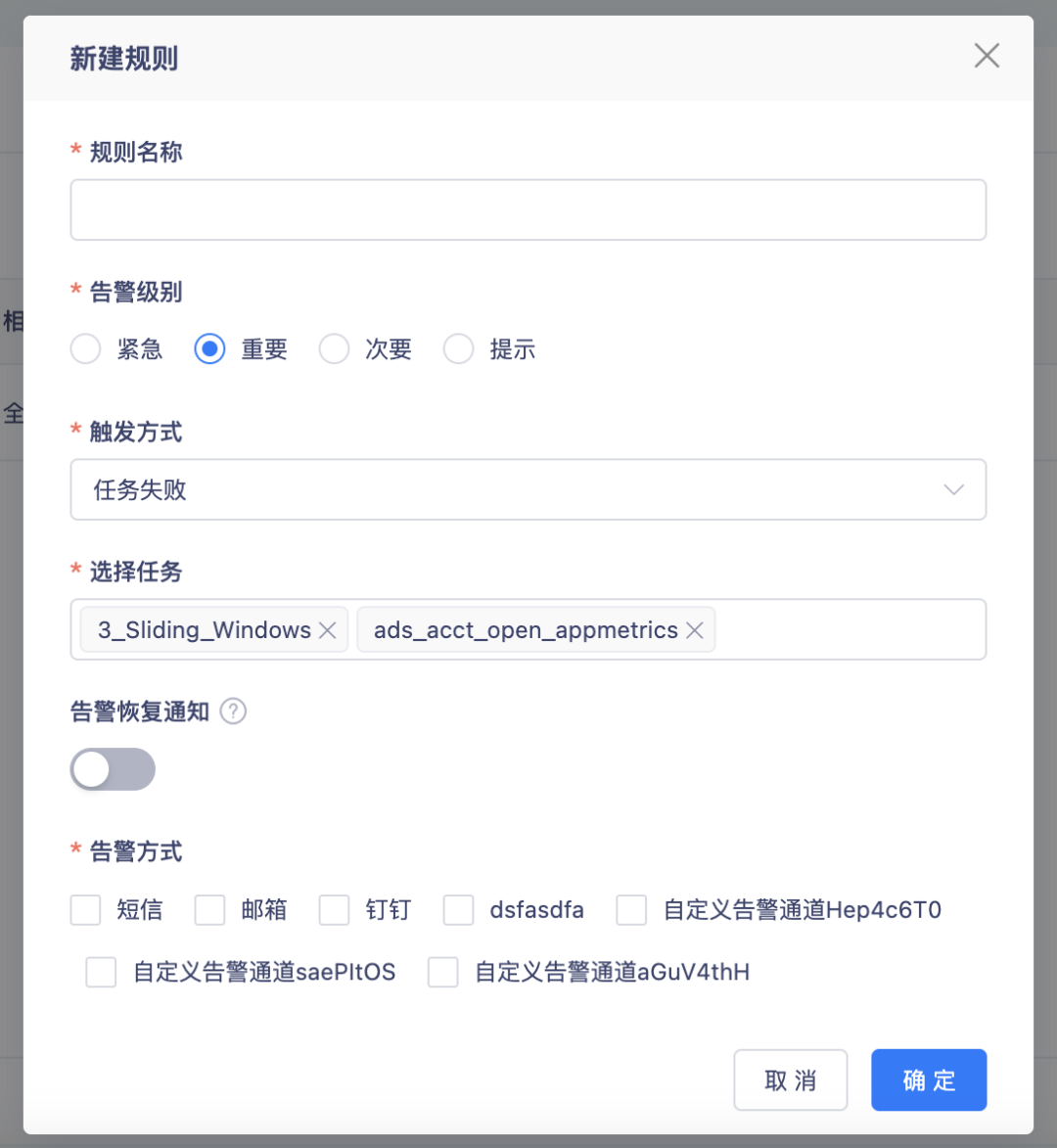This screenshot has height=1148, width=1057.
Task: Click the 确定 button to confirm
Action: coord(928,1079)
